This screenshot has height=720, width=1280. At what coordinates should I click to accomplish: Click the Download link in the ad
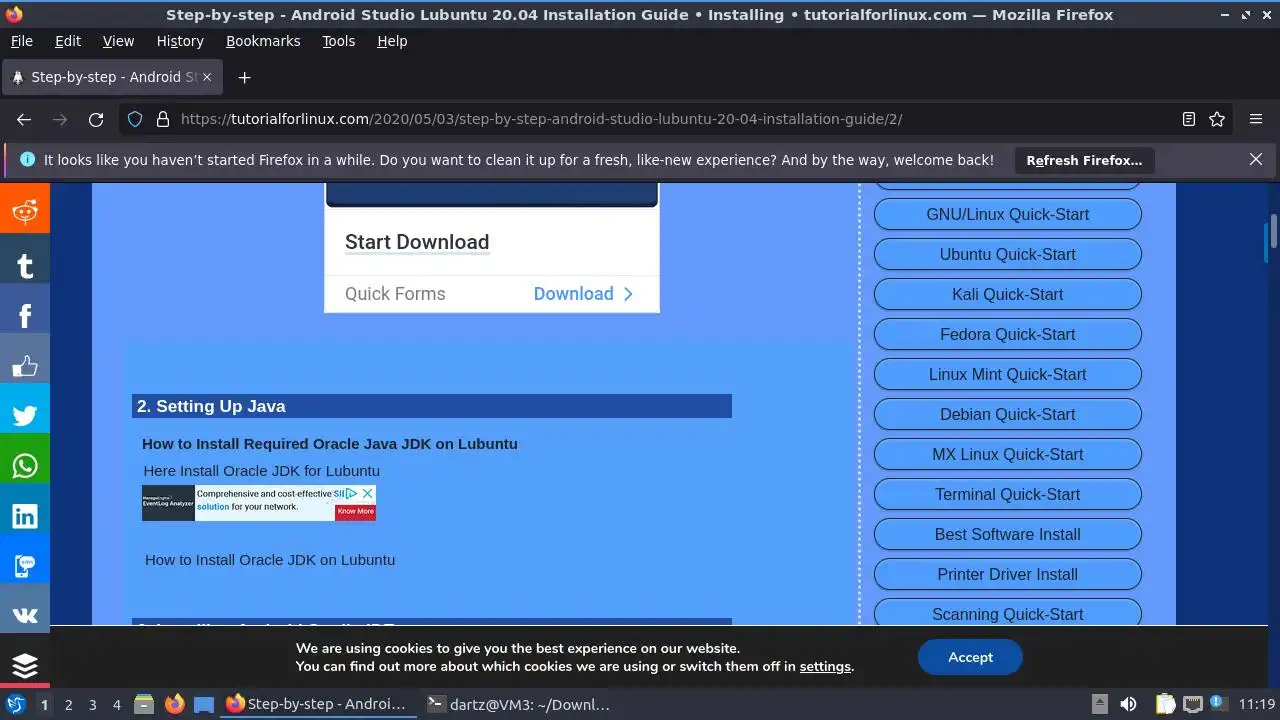coord(583,294)
